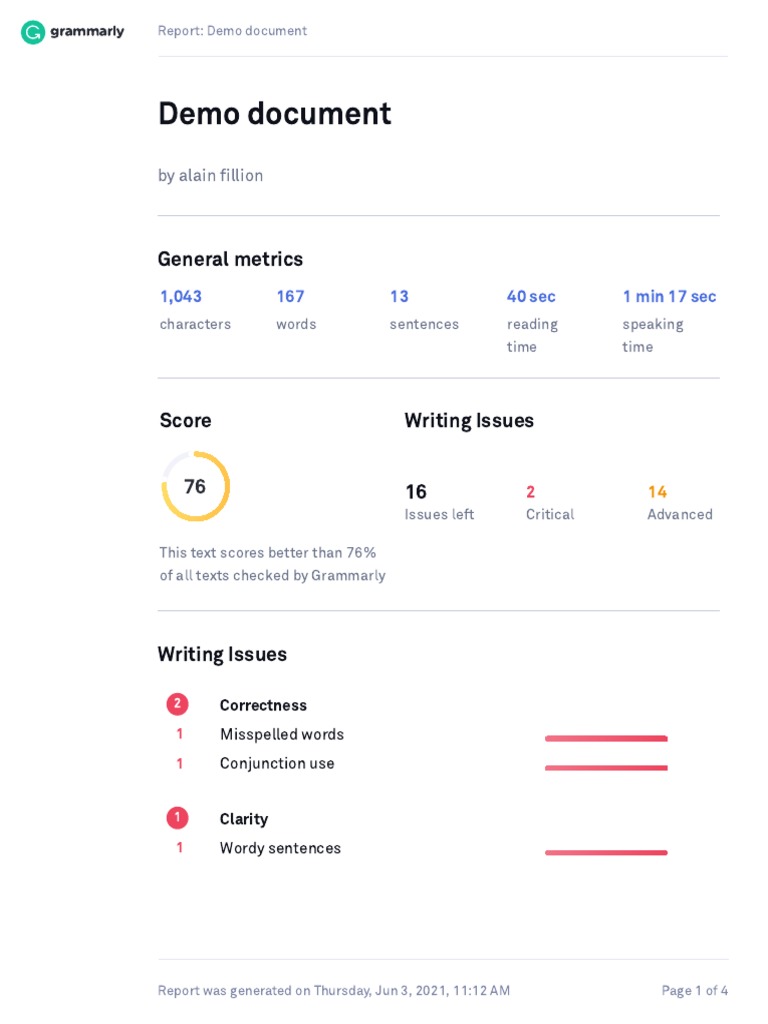Expand the Correctness category
Image resolution: width=768 pixels, height=1024 pixels.
[x=263, y=705]
